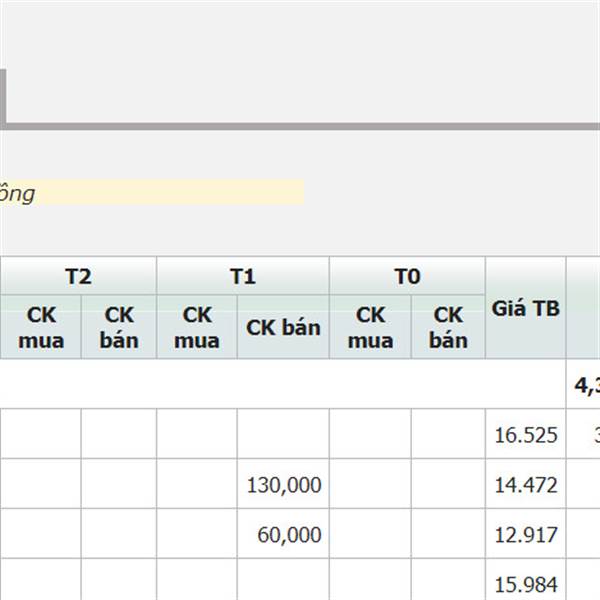
Task: Click CK mua header under T0
Action: tap(370, 328)
